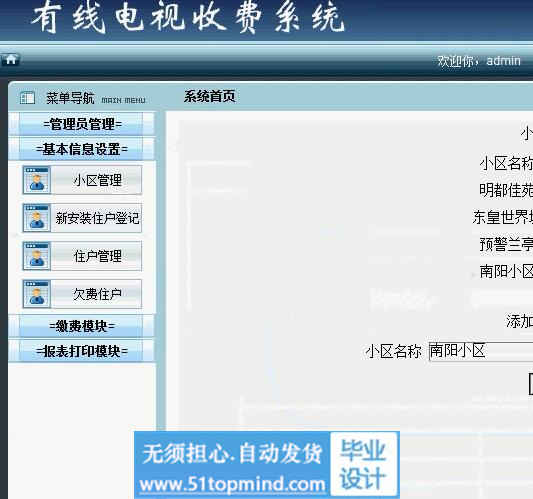The height and width of the screenshot is (499, 533).
Task: Click the menu navigation panel icon
Action: [x=27, y=98]
